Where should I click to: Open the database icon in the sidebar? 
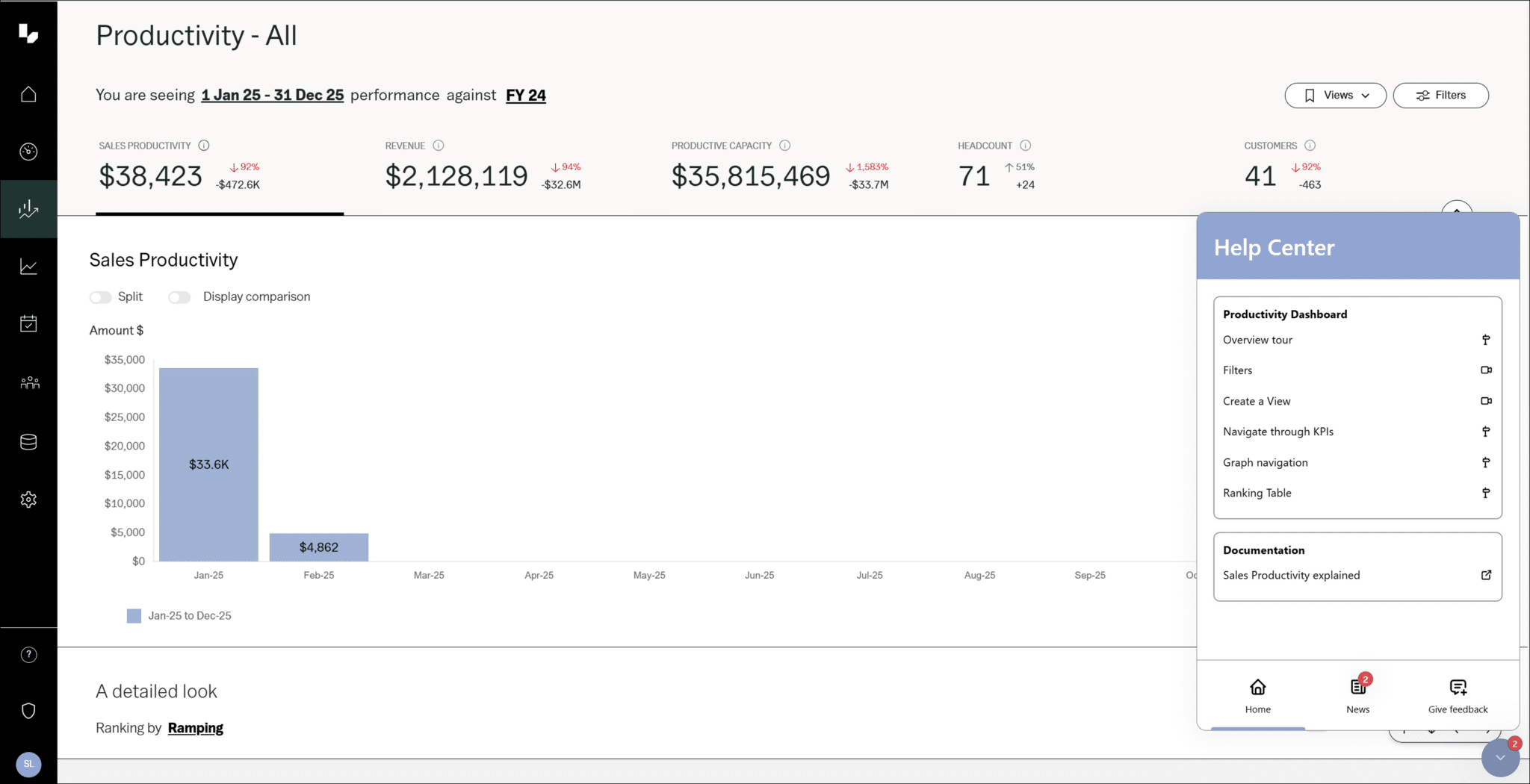coord(28,442)
